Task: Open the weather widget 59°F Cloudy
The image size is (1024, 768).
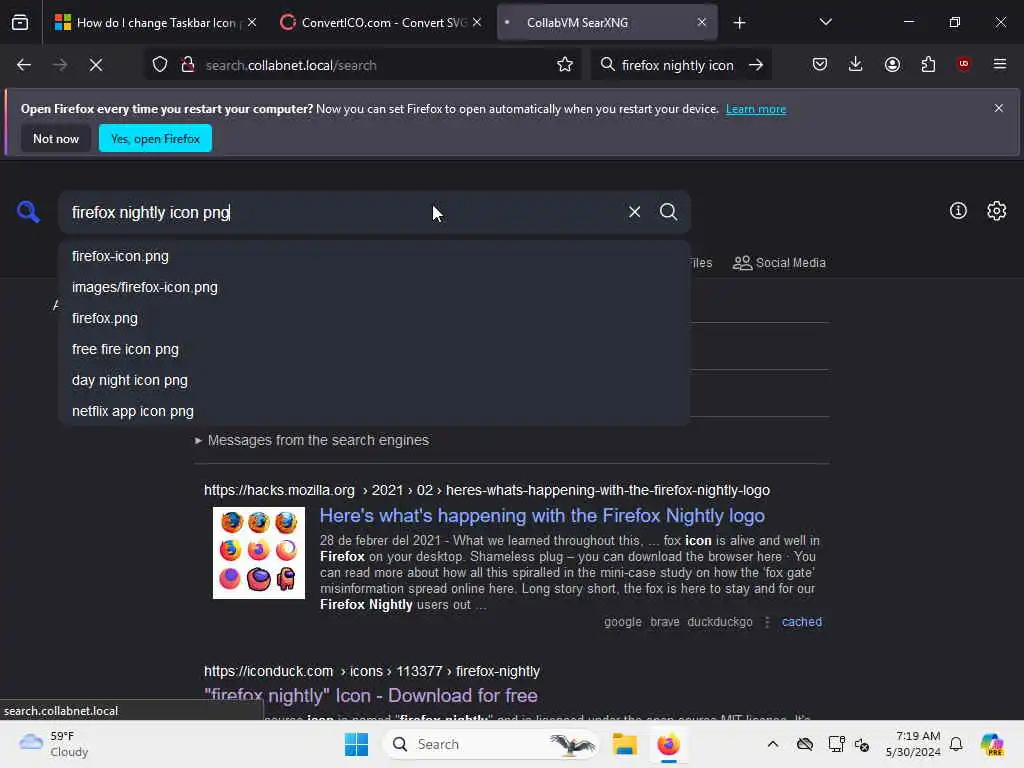Action: pos(54,744)
